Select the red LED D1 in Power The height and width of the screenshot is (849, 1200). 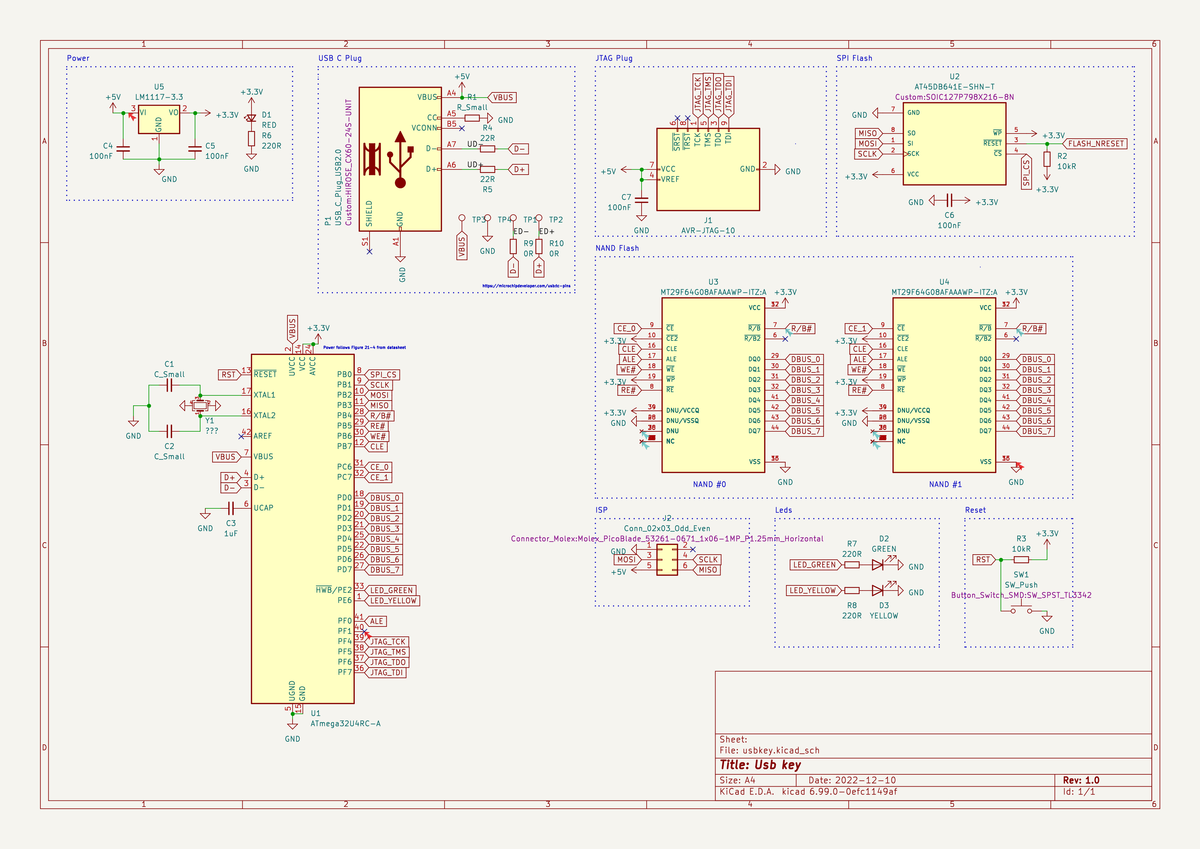[252, 117]
